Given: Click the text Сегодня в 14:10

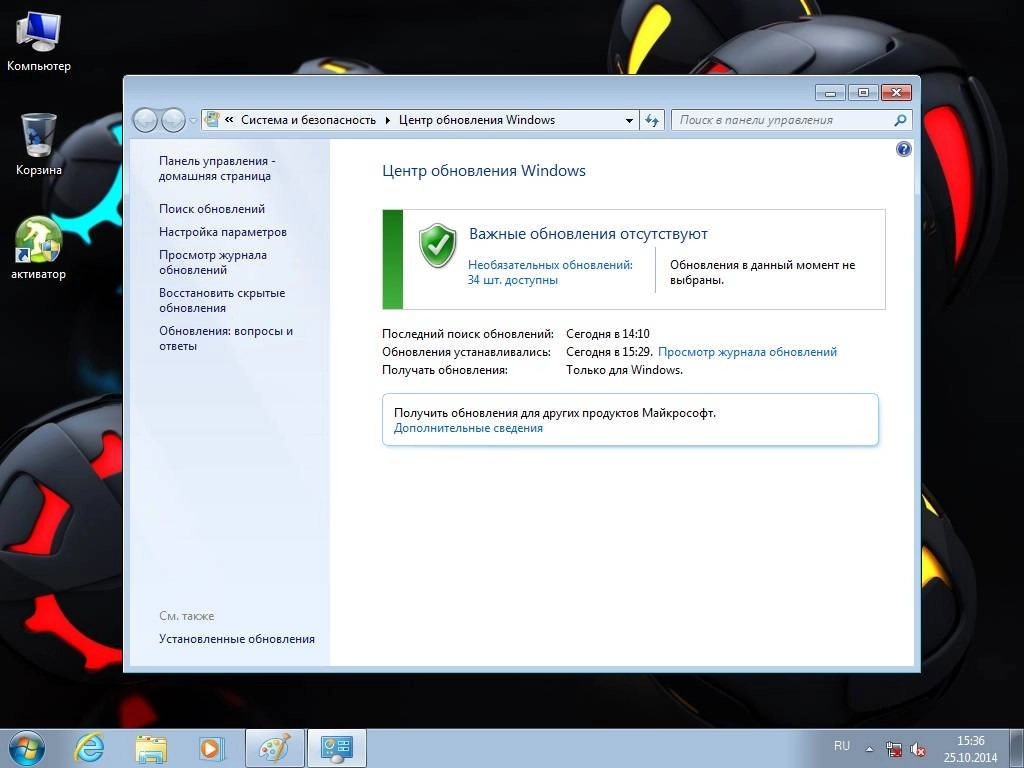Looking at the screenshot, I should [x=607, y=334].
